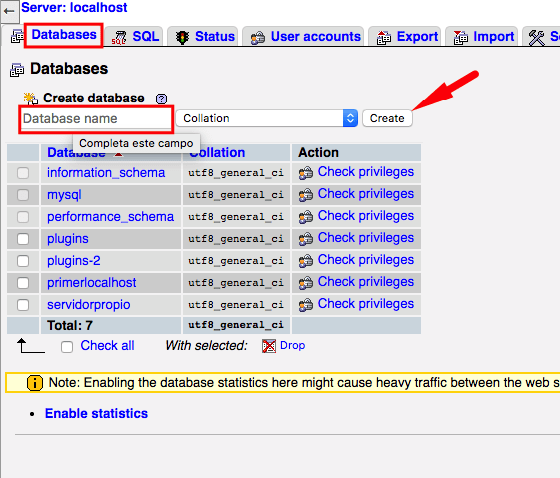This screenshot has height=478, width=560.
Task: Click the Databases heading icon
Action: click(x=17, y=70)
